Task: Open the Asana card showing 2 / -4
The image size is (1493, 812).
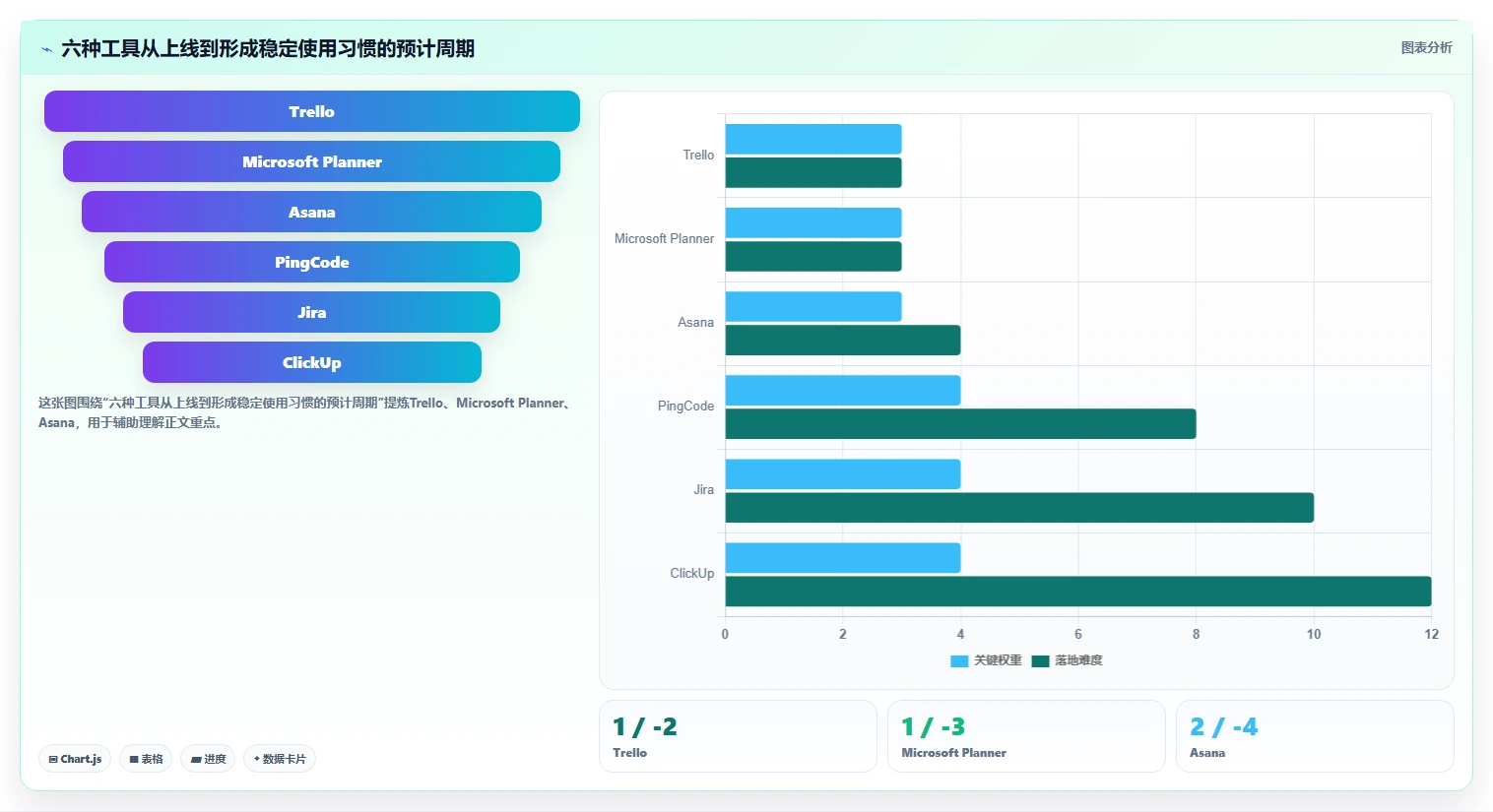Action: click(1315, 736)
